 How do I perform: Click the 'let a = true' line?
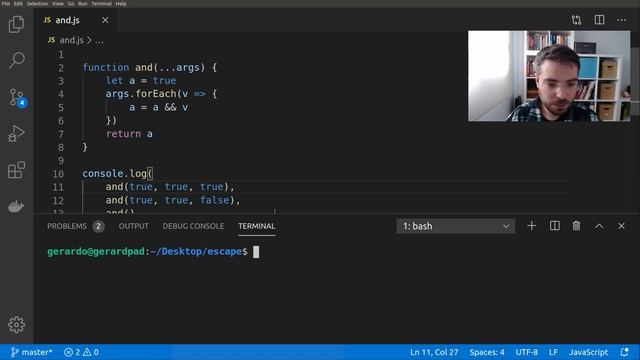coord(141,80)
